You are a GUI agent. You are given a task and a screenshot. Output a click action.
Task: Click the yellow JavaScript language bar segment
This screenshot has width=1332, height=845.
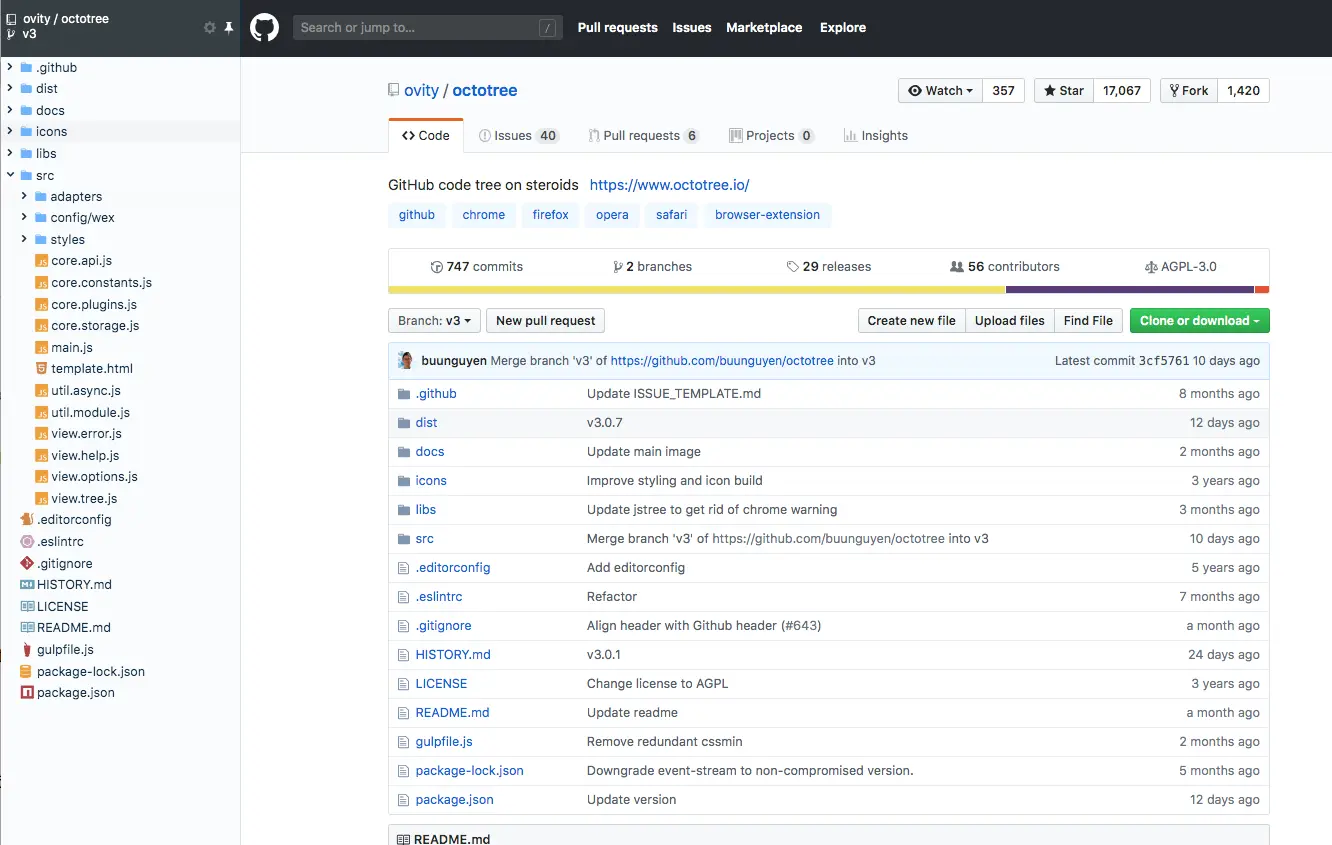pos(697,290)
